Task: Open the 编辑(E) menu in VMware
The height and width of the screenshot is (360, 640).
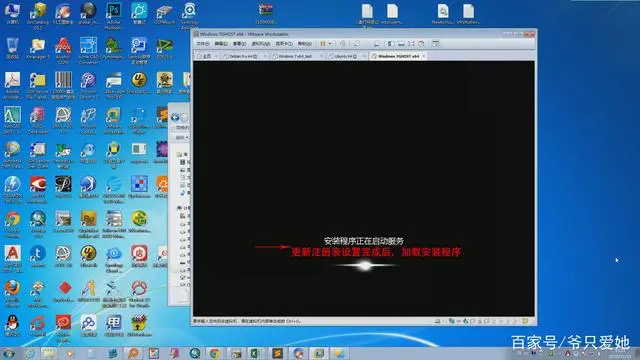Action: (221, 44)
